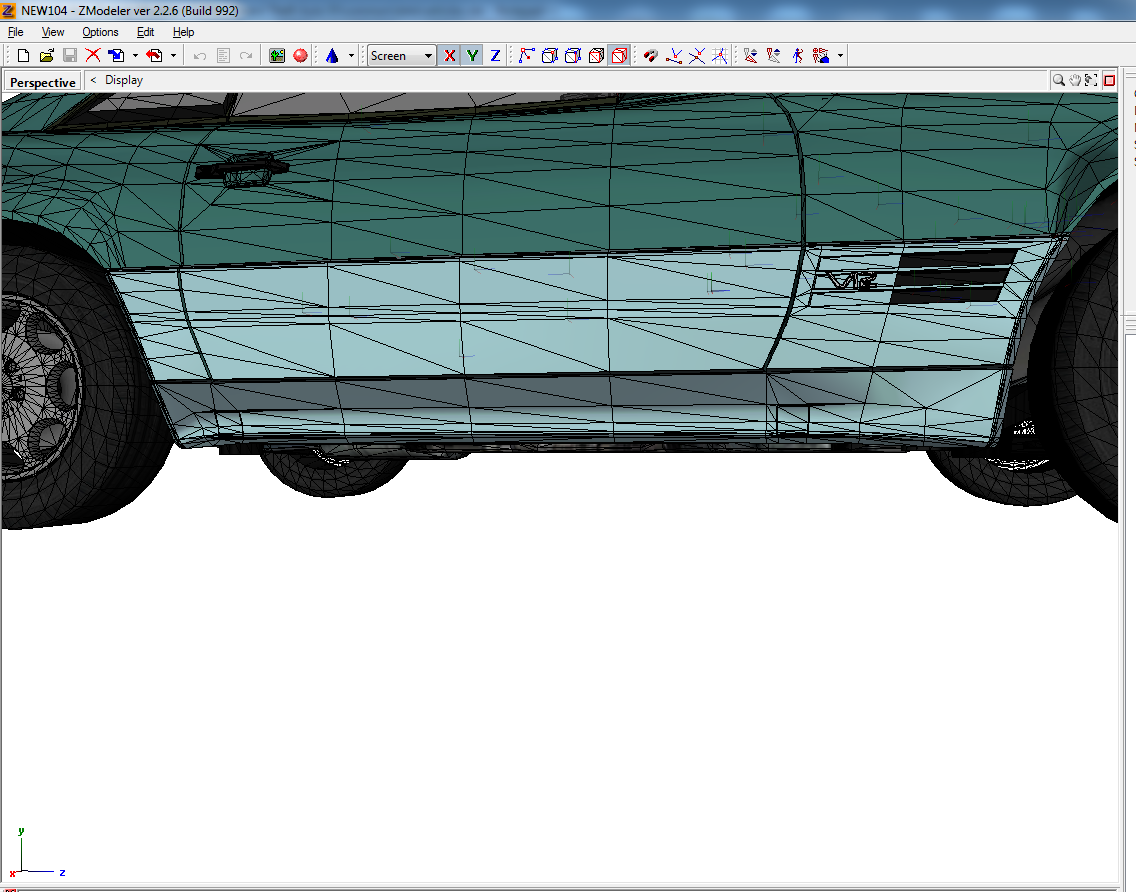The image size is (1136, 892).
Task: Expand the import icon dropdown arrow
Action: pyautogui.click(x=135, y=56)
